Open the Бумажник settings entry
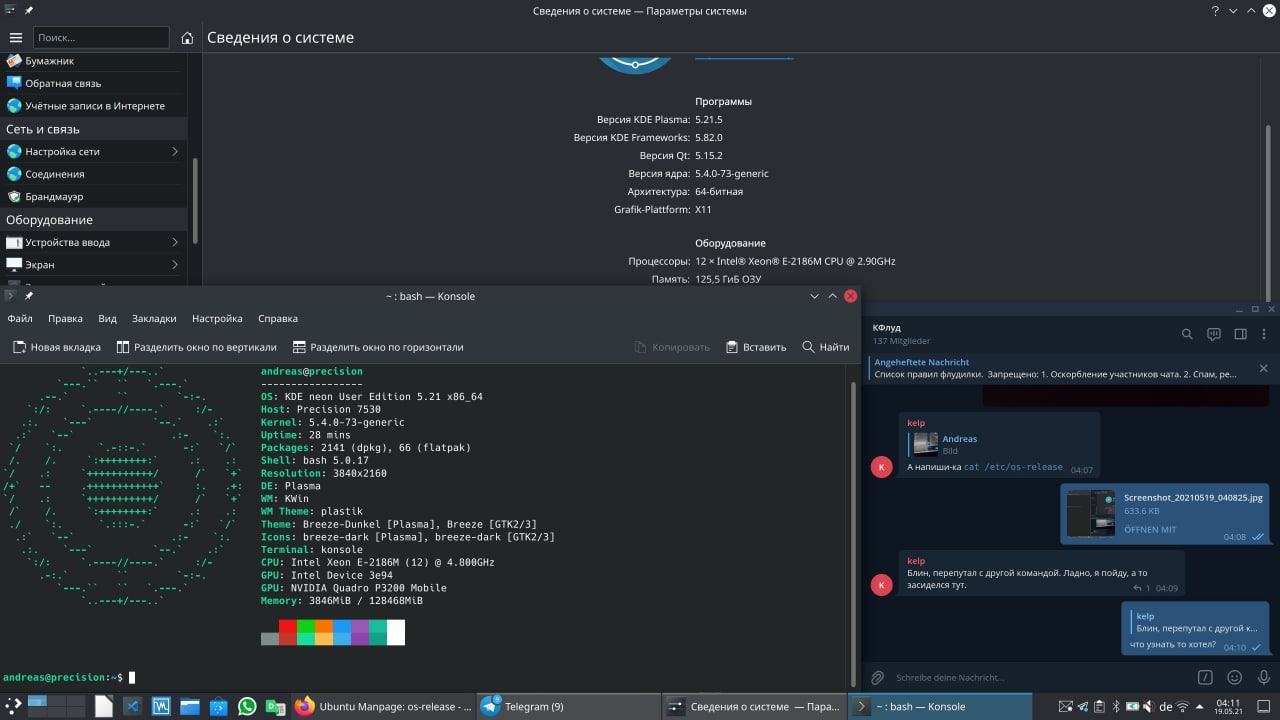Viewport: 1280px width, 720px height. [94, 61]
